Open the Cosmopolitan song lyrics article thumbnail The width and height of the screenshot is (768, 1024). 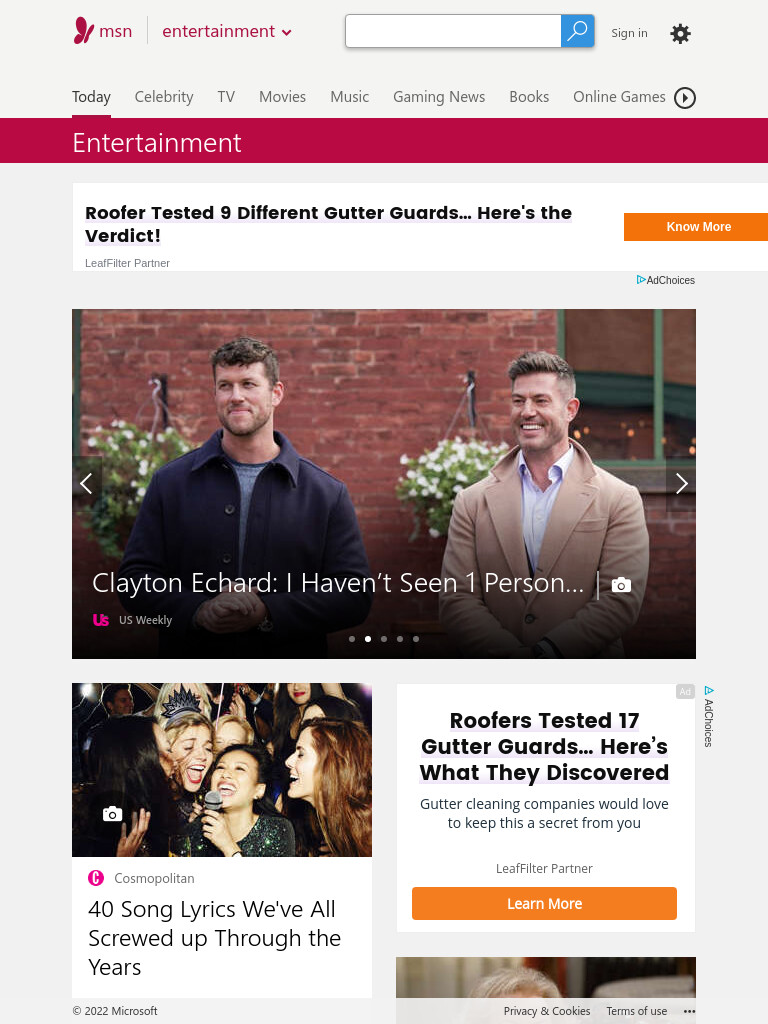[222, 770]
